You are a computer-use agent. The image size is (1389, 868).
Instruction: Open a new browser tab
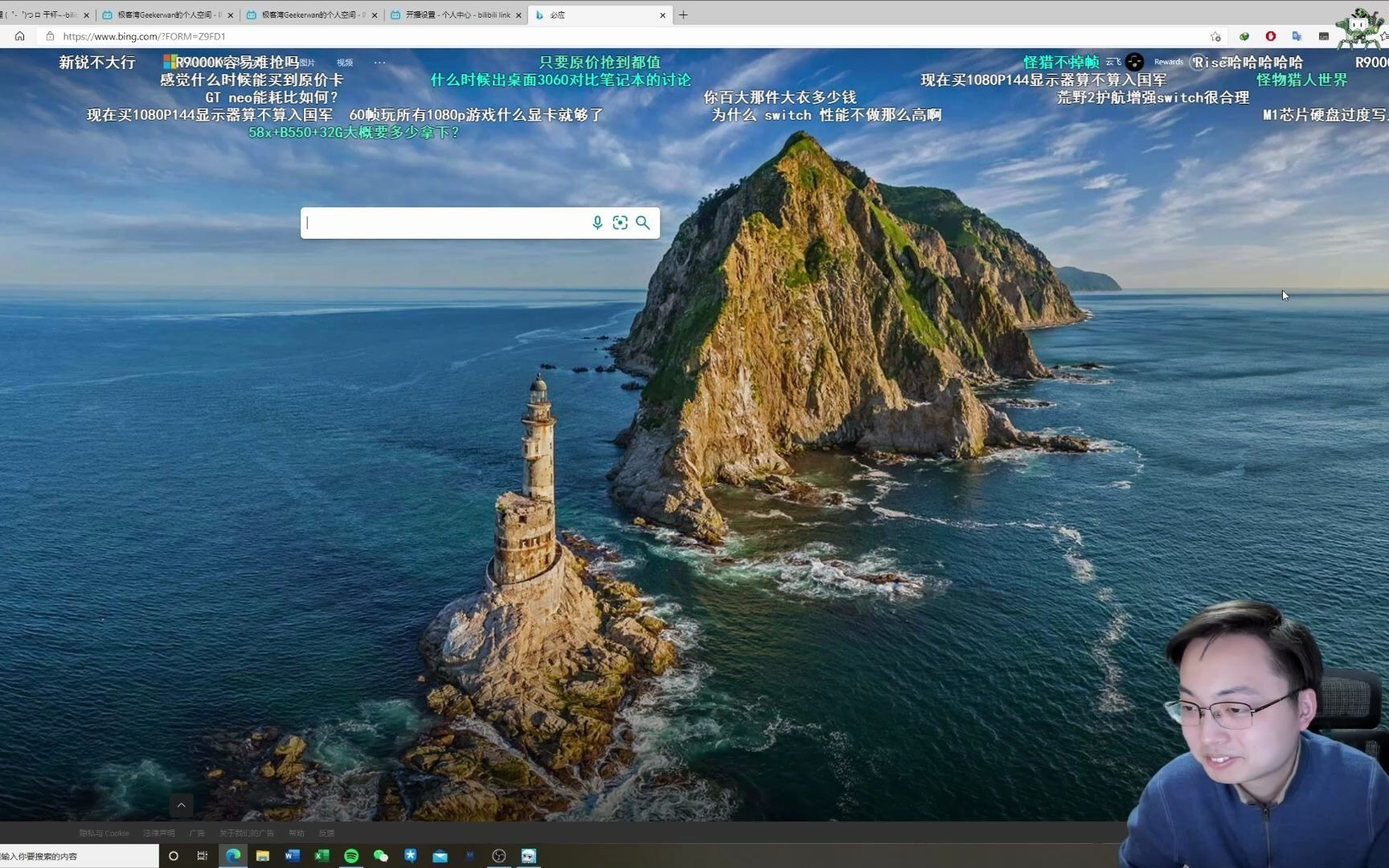[683, 14]
